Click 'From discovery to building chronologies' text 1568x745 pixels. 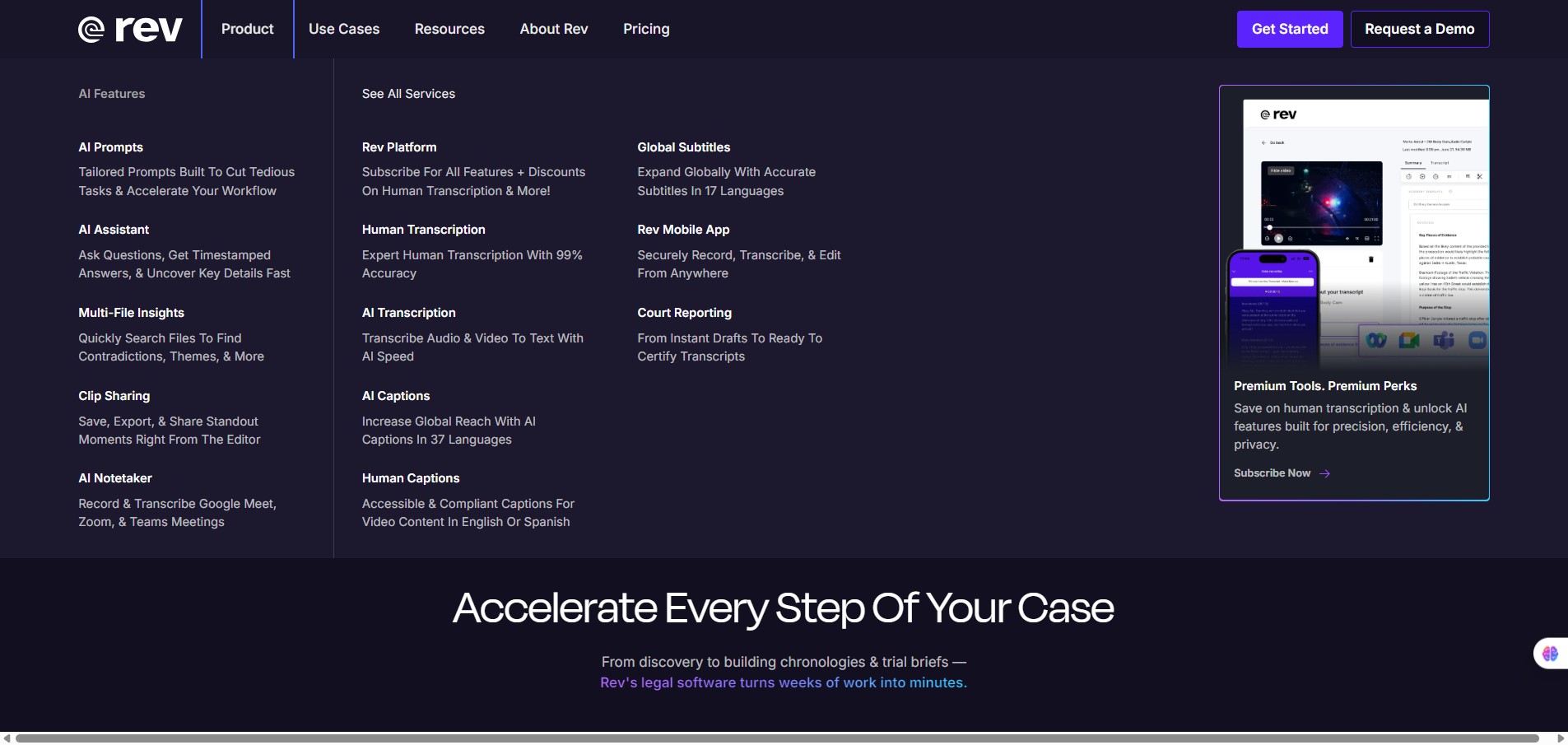click(x=783, y=662)
